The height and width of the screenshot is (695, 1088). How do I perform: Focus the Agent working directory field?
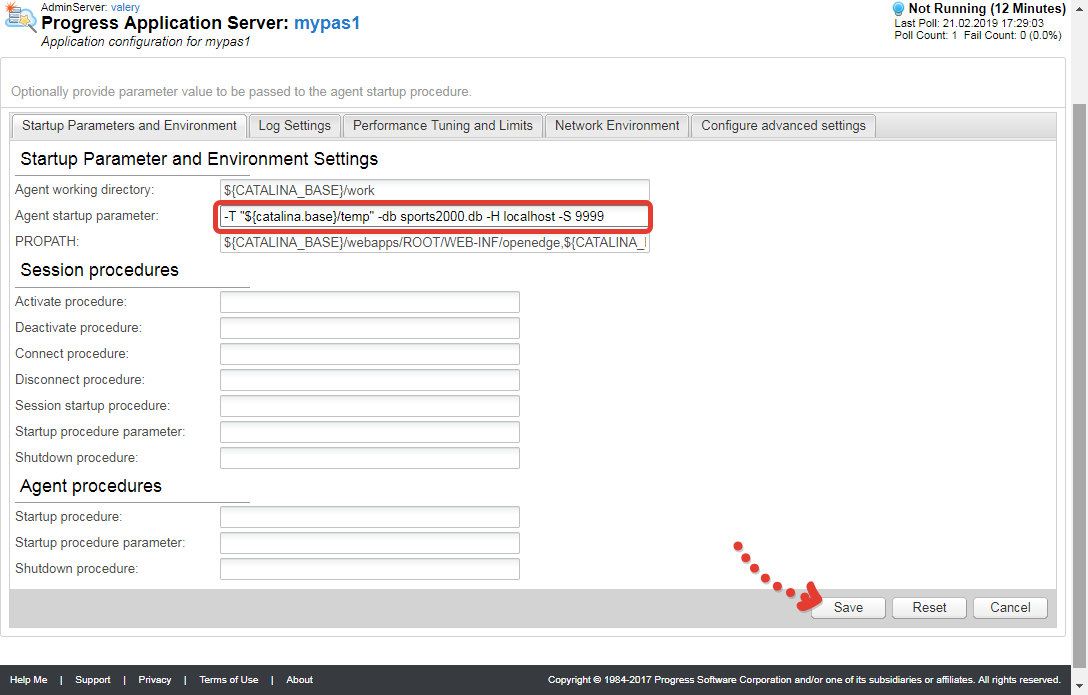(434, 190)
